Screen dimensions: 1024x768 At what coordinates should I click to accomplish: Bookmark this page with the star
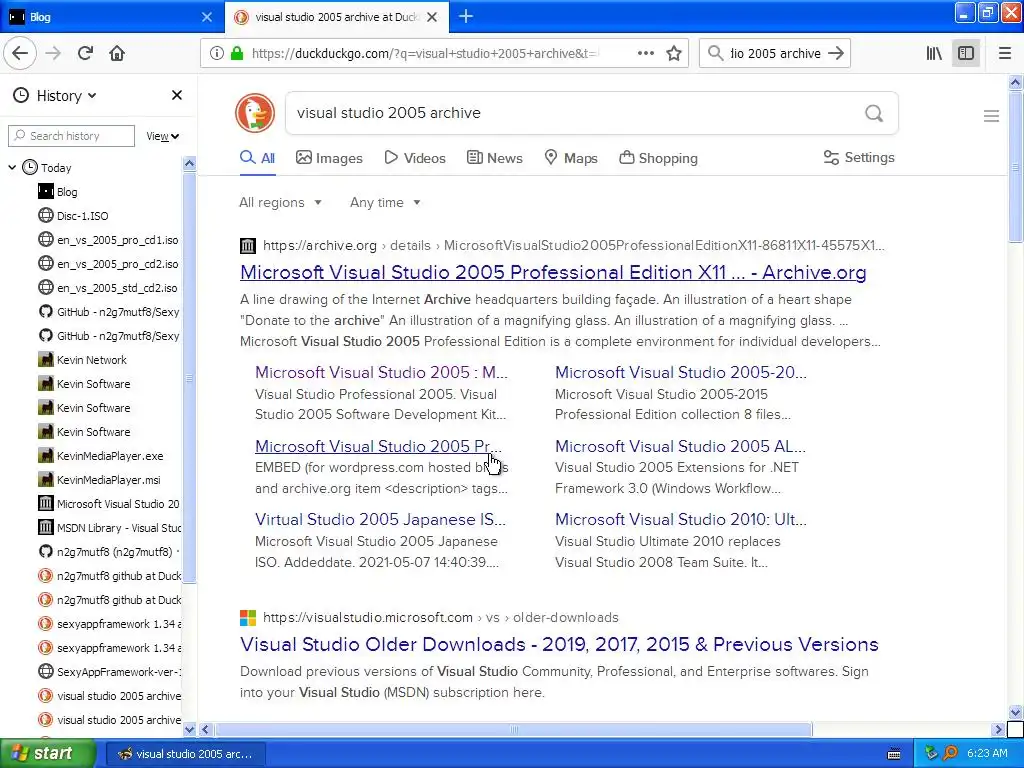pos(674,53)
